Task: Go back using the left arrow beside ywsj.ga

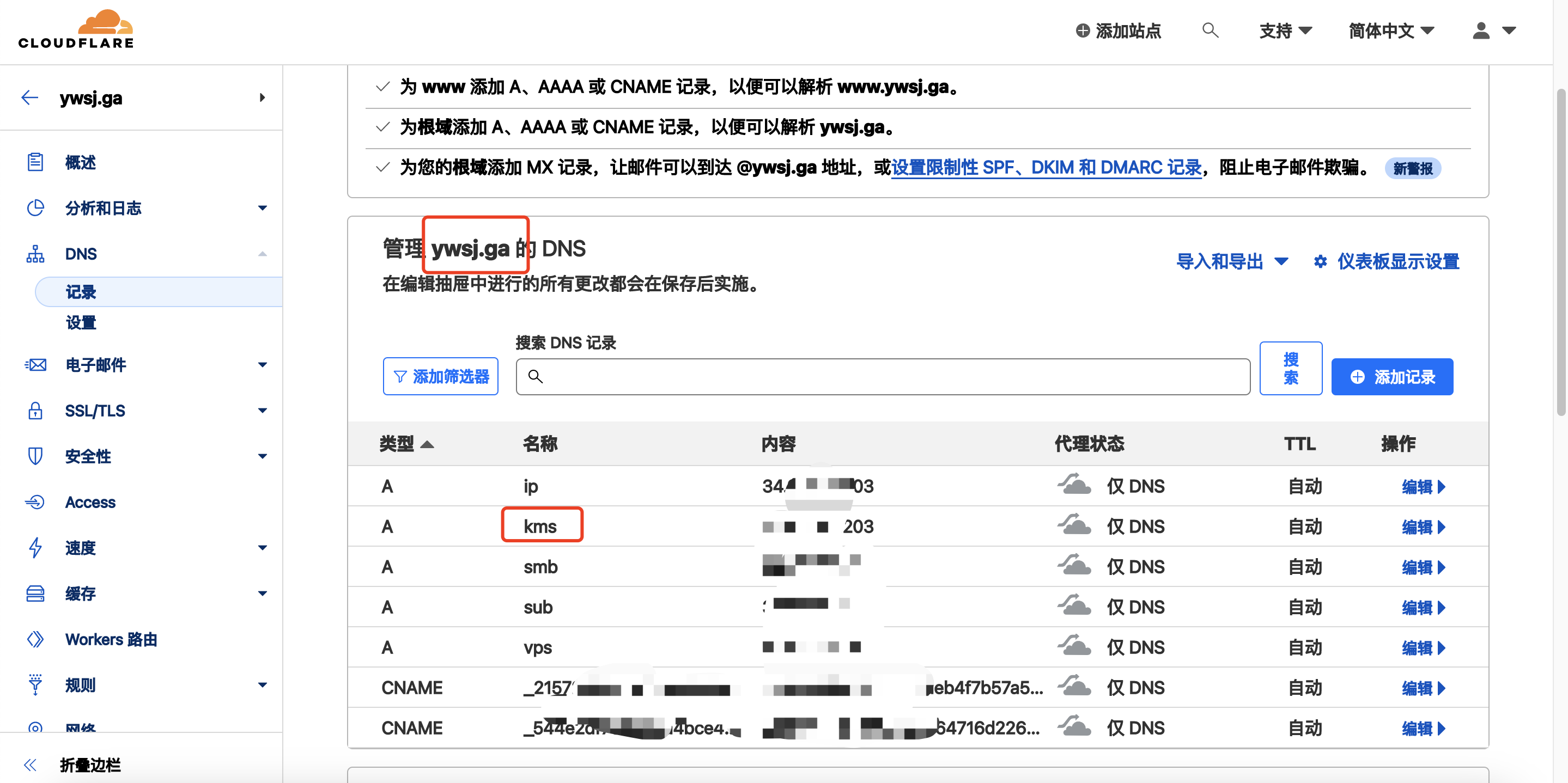Action: tap(30, 97)
